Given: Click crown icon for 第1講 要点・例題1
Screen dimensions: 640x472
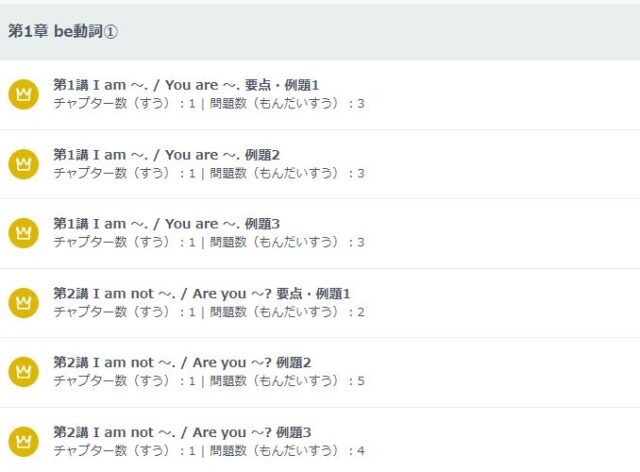Looking at the screenshot, I should (x=23, y=94).
